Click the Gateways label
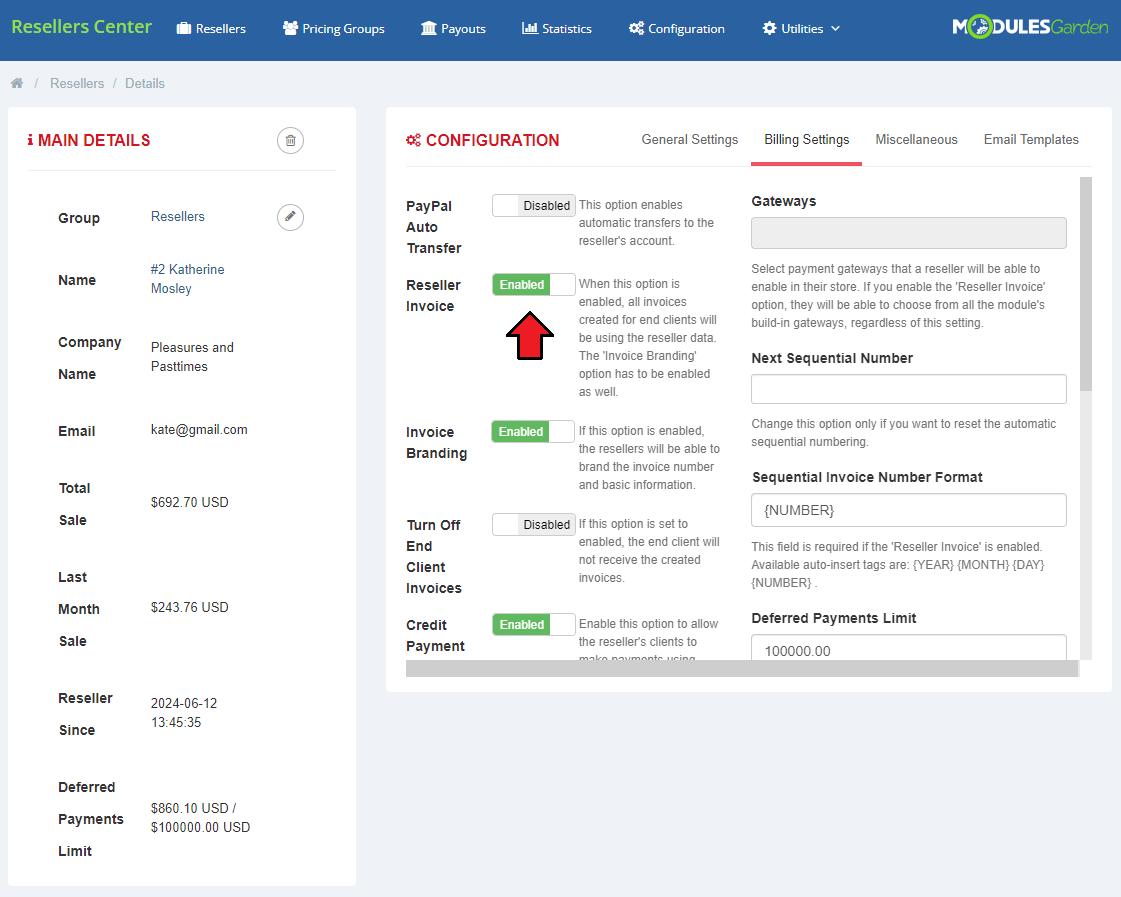This screenshot has height=897, width=1121. coord(784,202)
